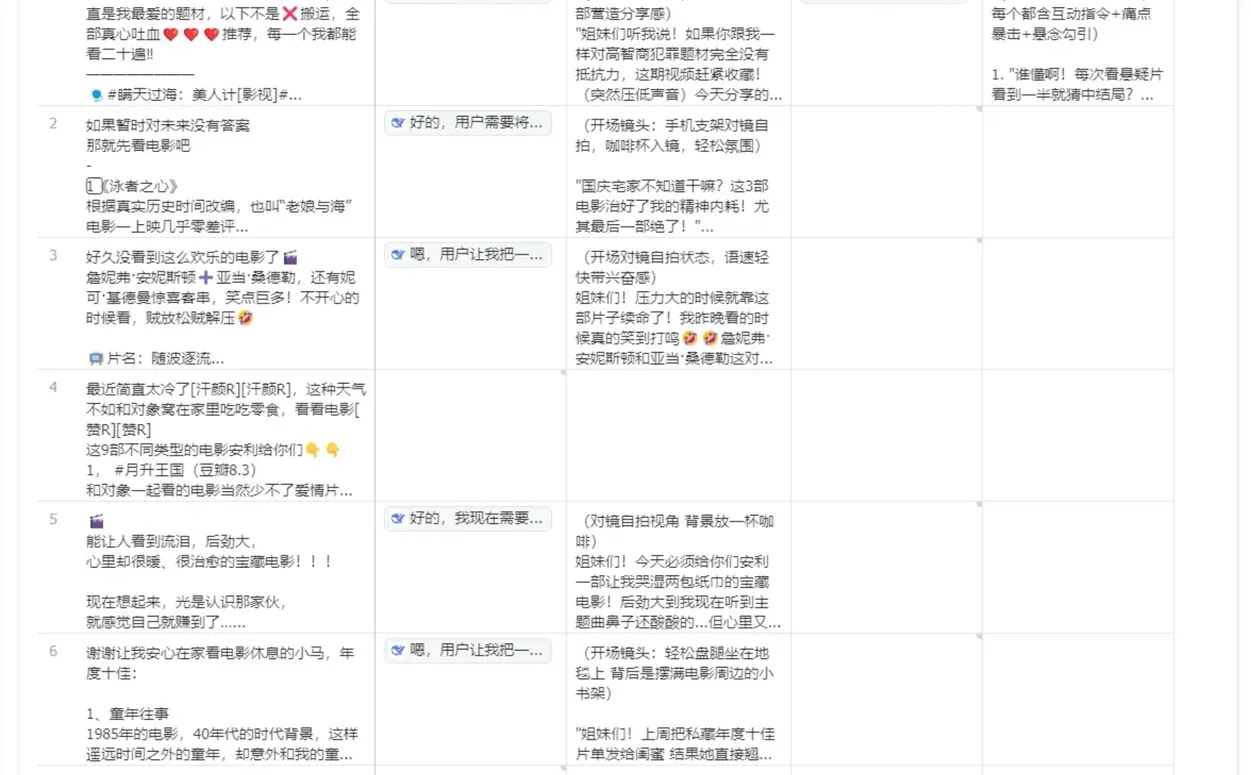The width and height of the screenshot is (1251, 775).
Task: Open the 嗯，用户让我把一 chip in row 6
Action: click(468, 650)
